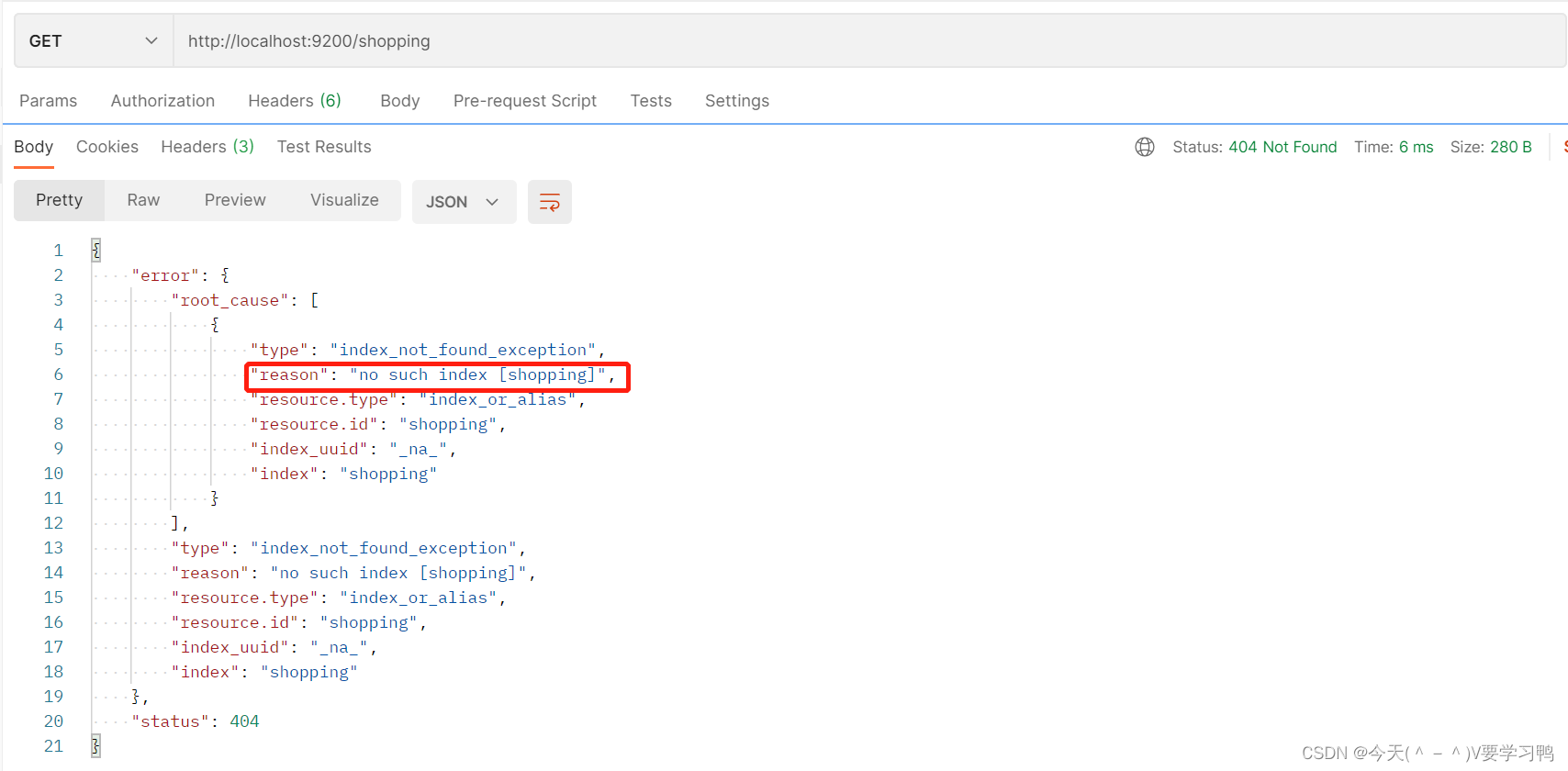Image resolution: width=1568 pixels, height=771 pixels.
Task: Open Pre-request Script tab
Action: [525, 101]
